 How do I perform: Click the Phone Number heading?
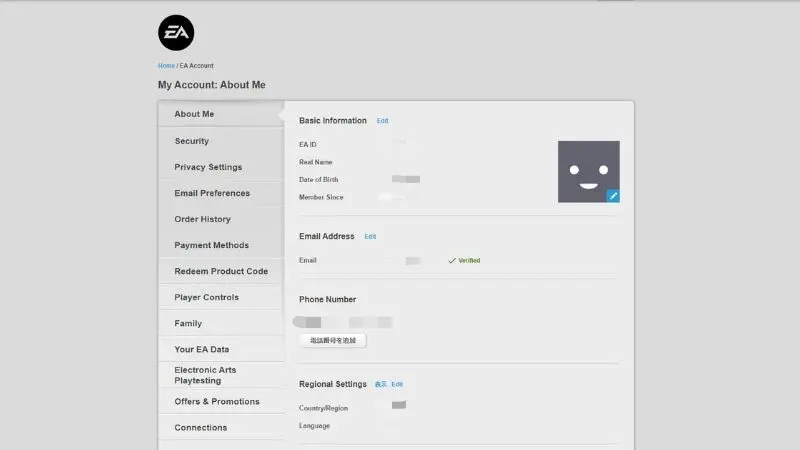[328, 299]
